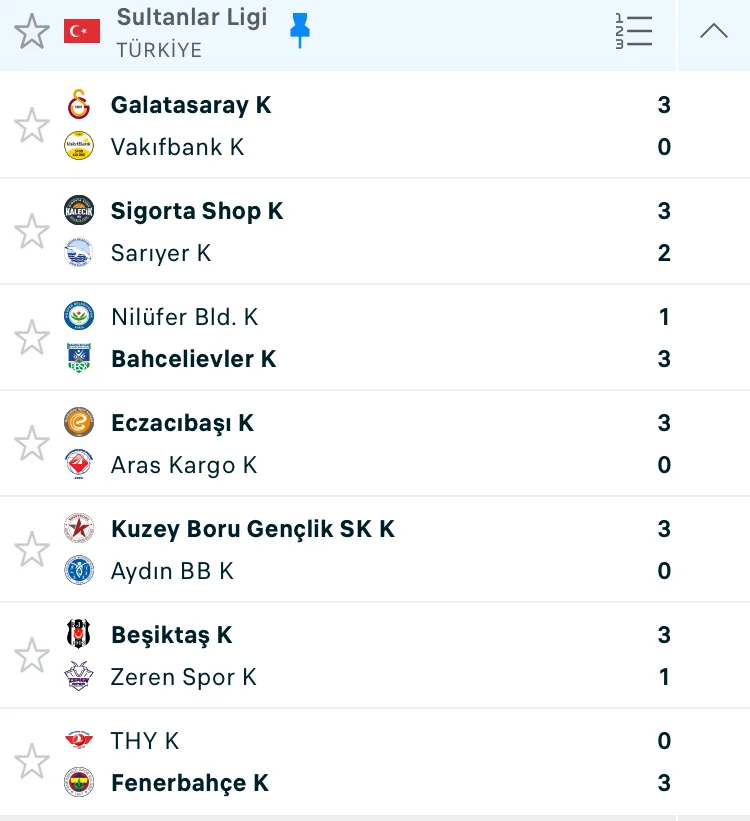Open league standings via the numbered list icon
Screen dimensions: 750x821
point(633,32)
